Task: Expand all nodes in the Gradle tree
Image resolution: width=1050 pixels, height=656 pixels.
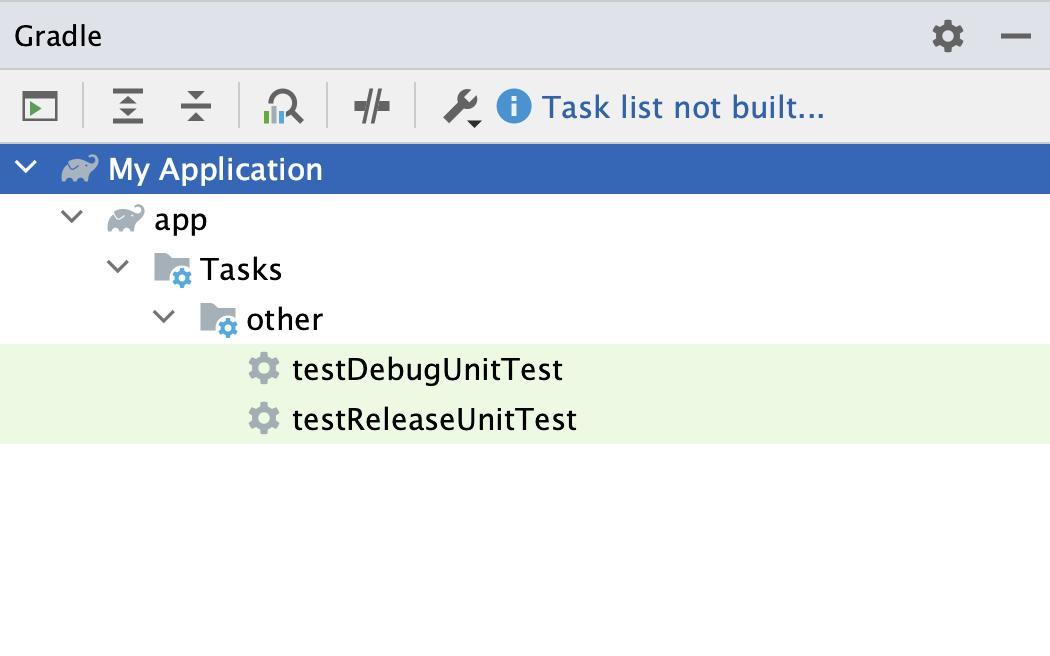Action: pos(127,106)
